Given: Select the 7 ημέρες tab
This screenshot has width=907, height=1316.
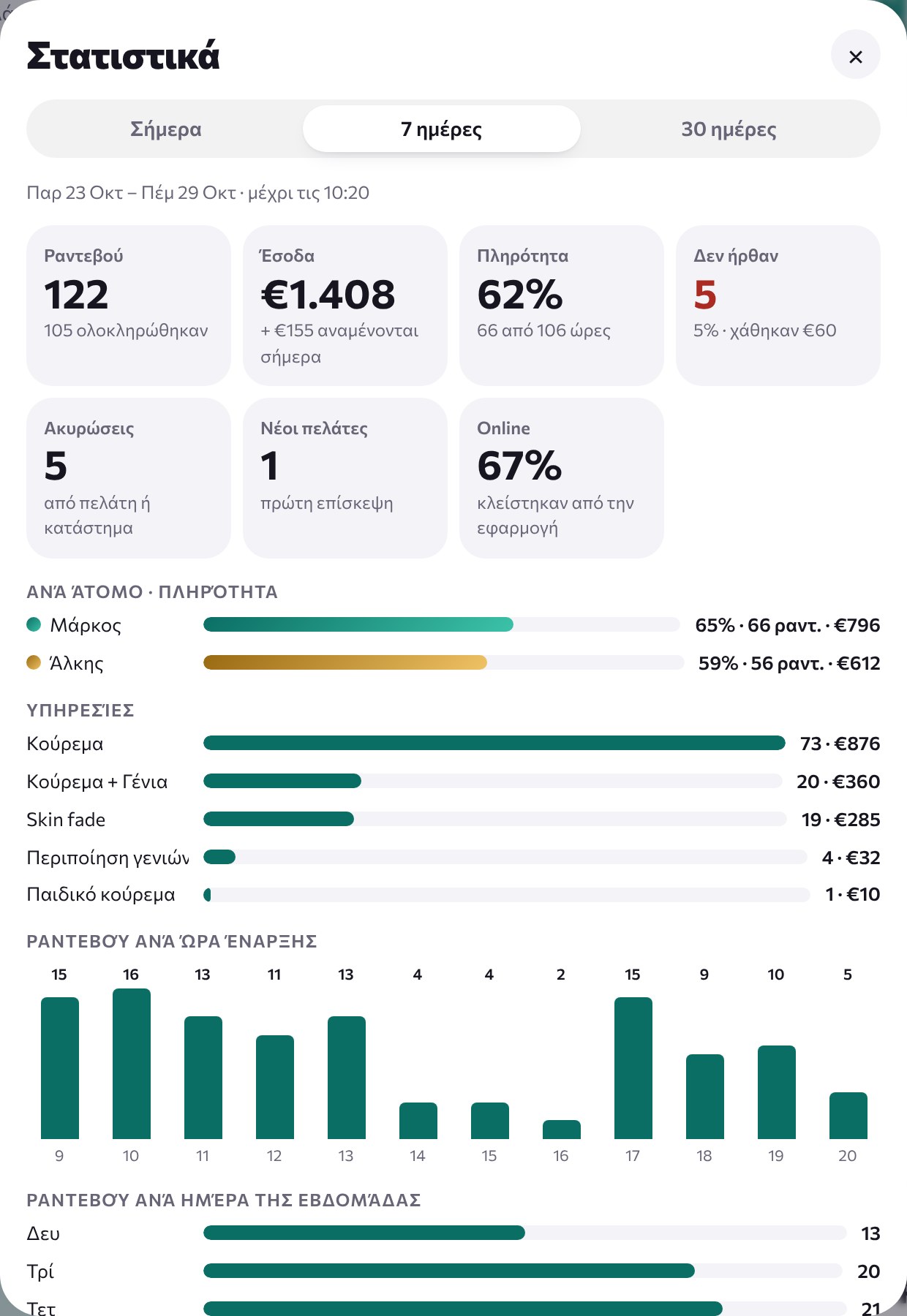Looking at the screenshot, I should [x=442, y=129].
